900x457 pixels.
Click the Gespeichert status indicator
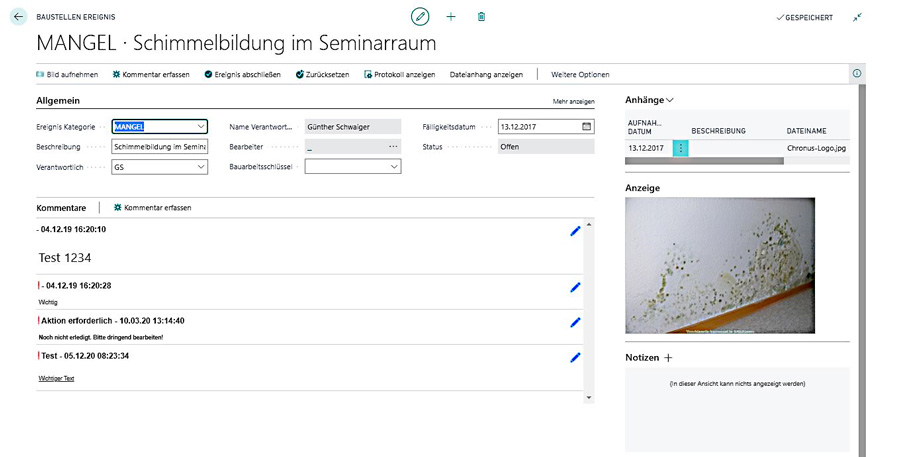pyautogui.click(x=804, y=18)
